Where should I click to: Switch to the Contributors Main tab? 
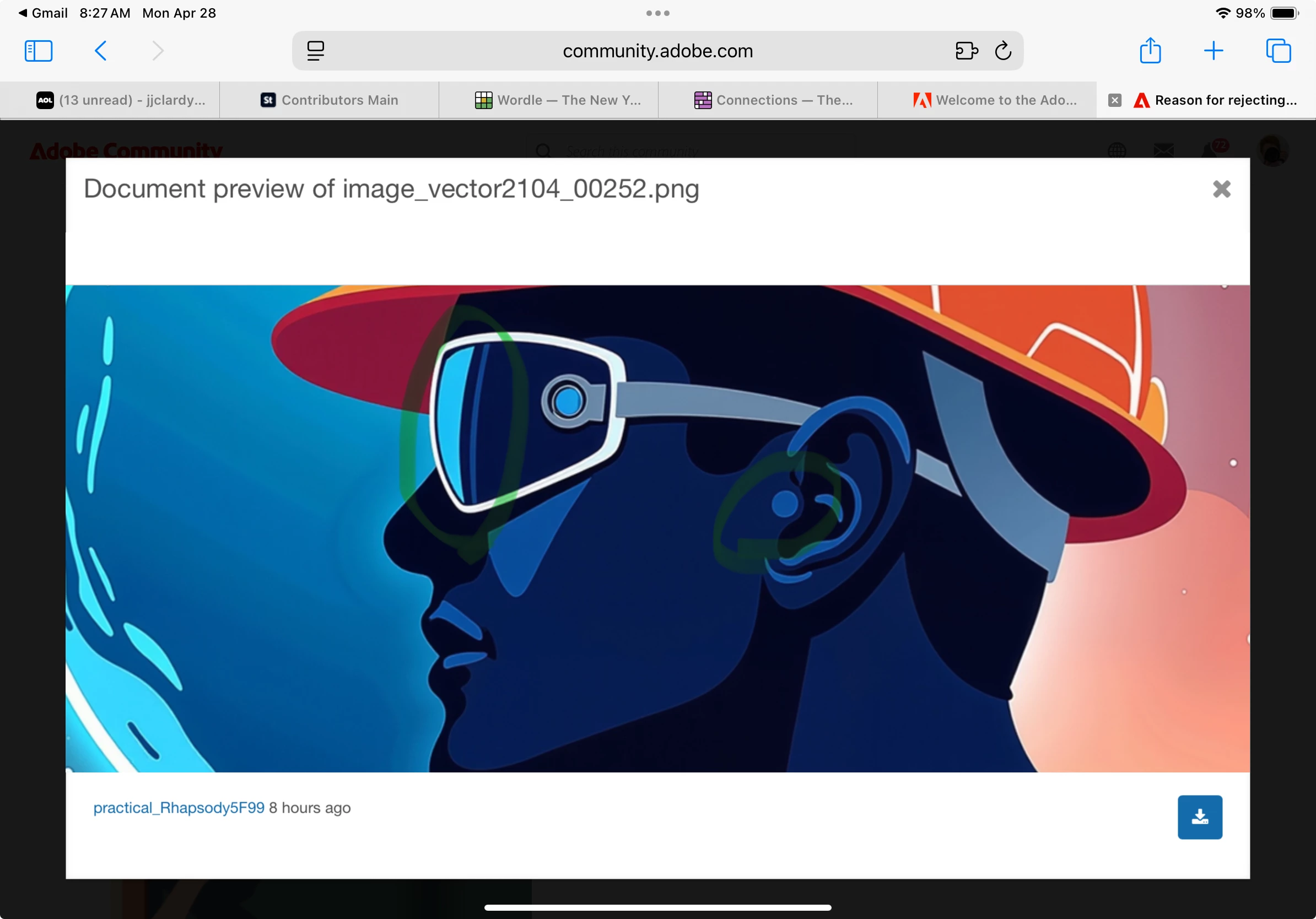pyautogui.click(x=330, y=100)
